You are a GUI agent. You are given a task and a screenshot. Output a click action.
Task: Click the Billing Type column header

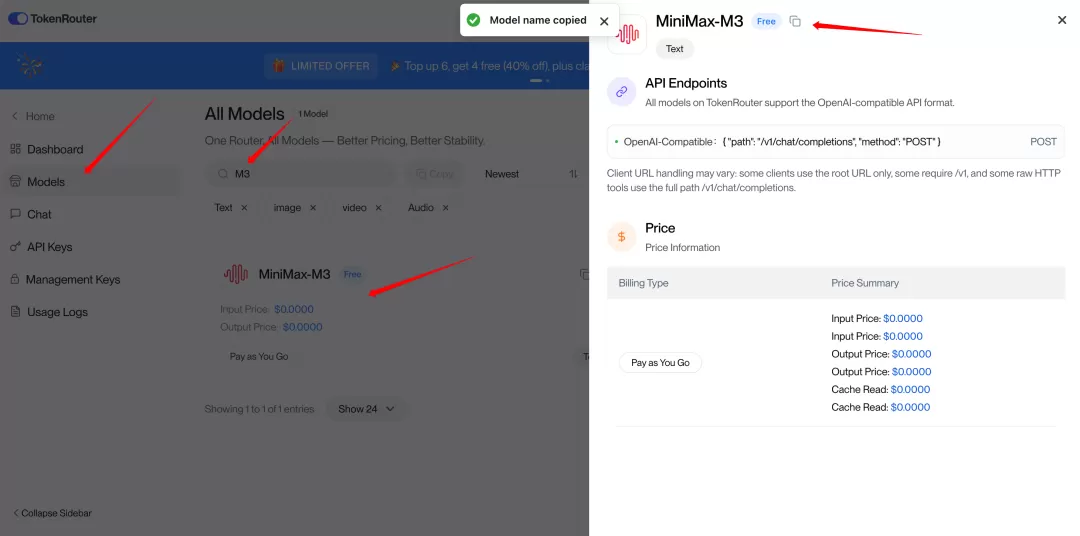point(643,283)
